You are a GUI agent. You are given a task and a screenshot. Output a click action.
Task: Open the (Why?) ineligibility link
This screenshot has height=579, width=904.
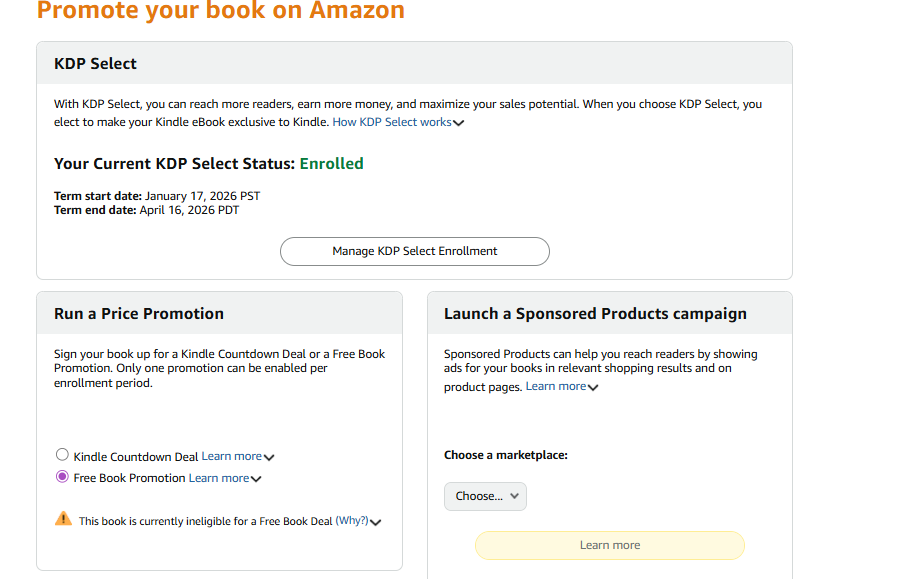tap(351, 520)
